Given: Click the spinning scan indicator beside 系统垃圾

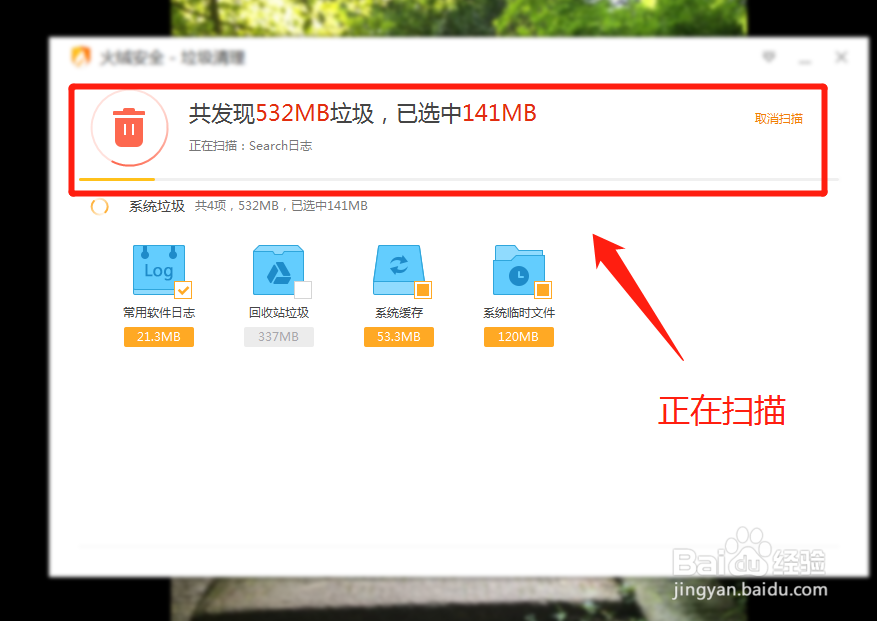Looking at the screenshot, I should pos(99,206).
